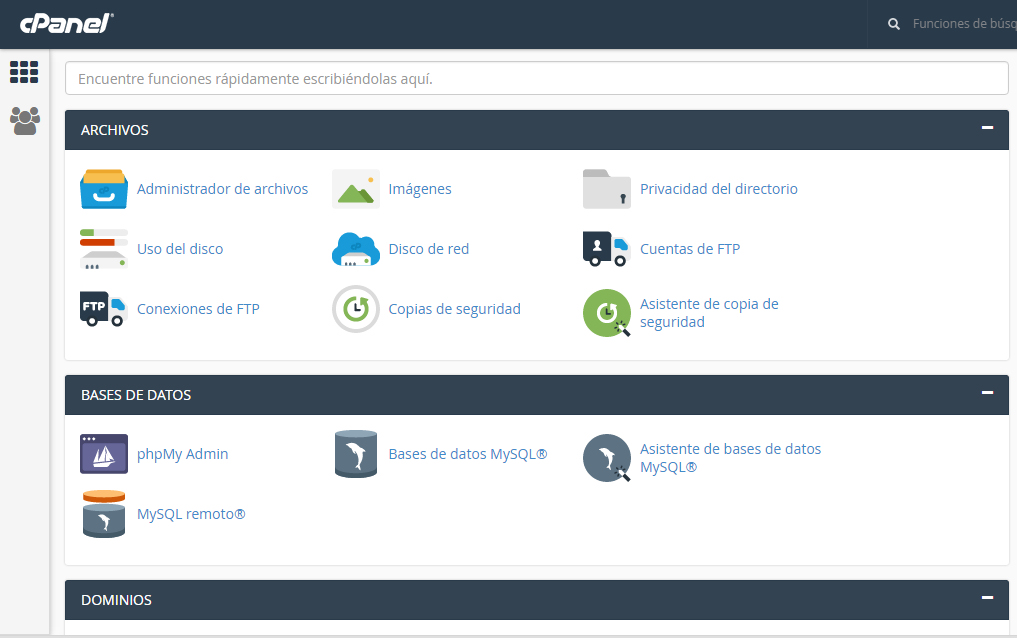The image size is (1017, 638).
Task: Open the Copias de seguridad link
Action: [455, 309]
